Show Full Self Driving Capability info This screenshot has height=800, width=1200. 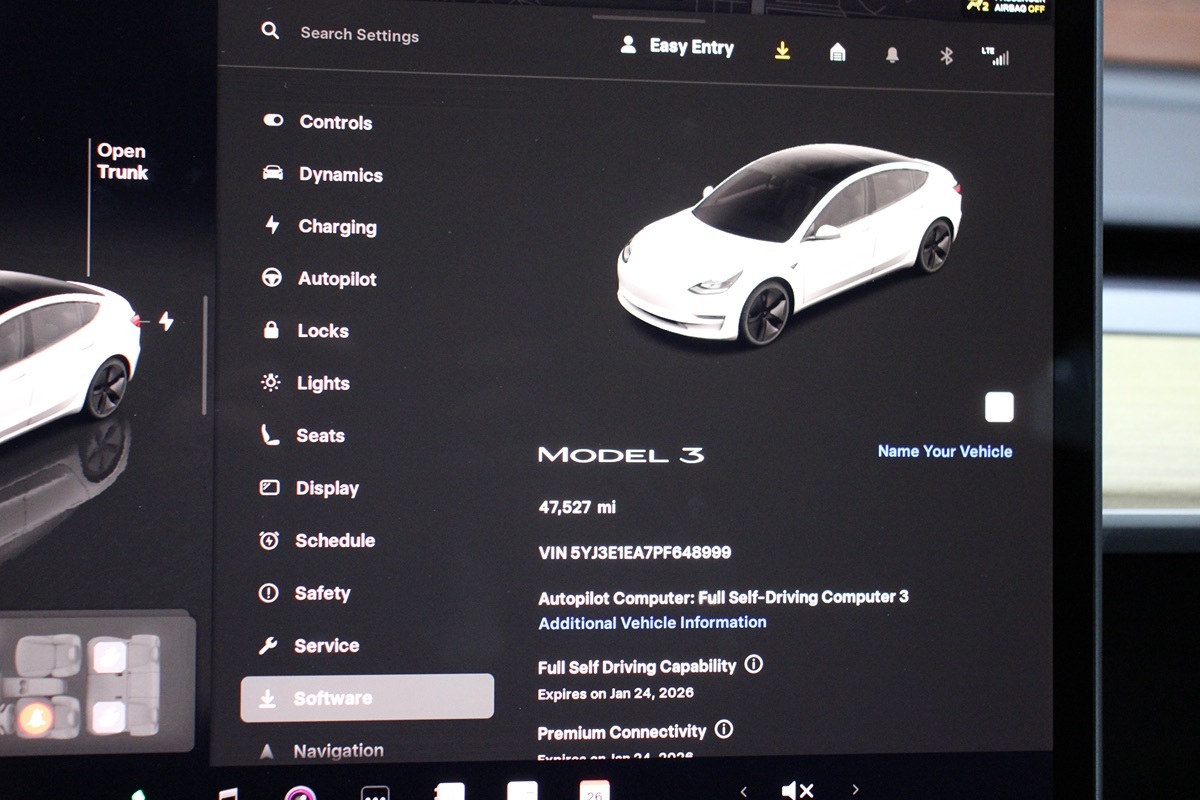tap(754, 664)
